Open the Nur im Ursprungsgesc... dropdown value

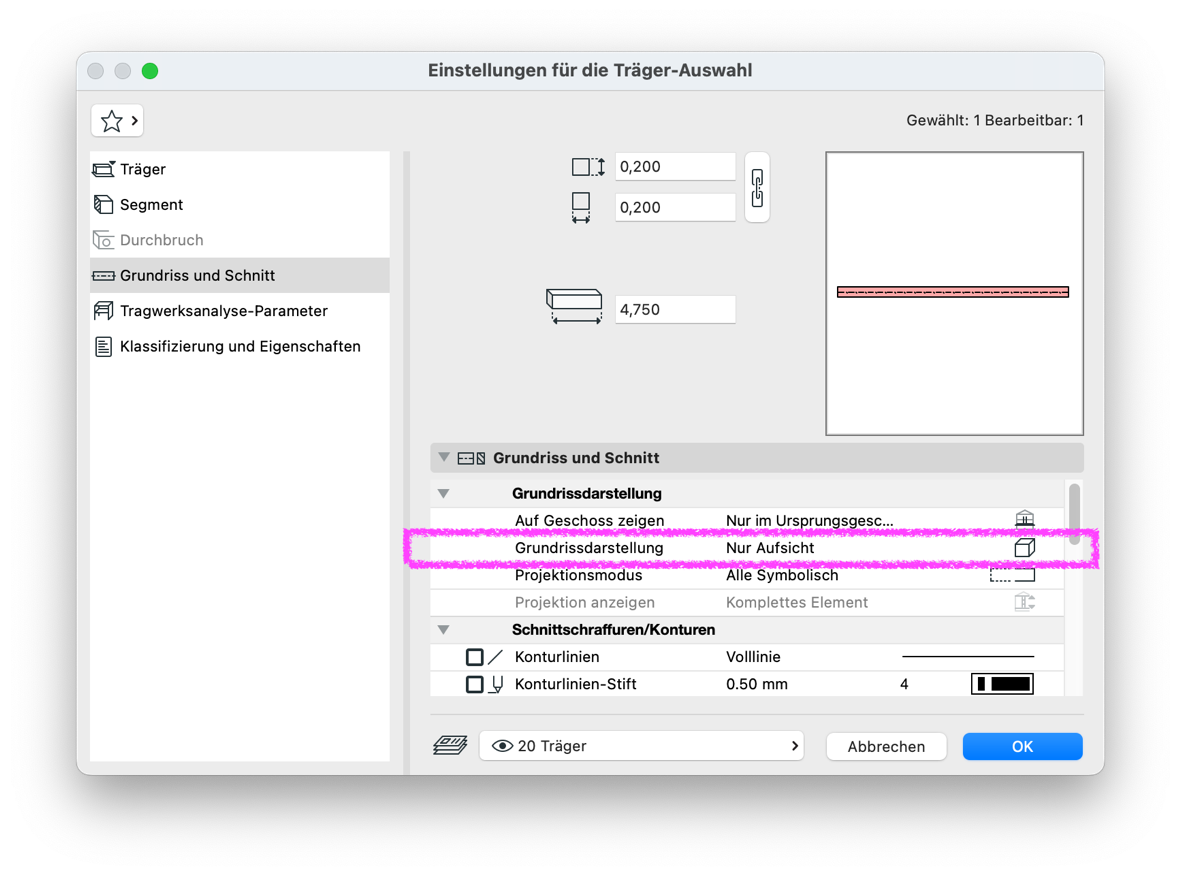coord(810,520)
